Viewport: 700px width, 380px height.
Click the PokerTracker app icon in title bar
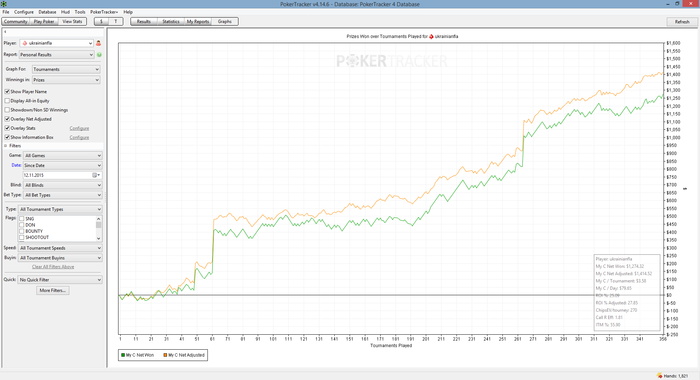(4, 4)
